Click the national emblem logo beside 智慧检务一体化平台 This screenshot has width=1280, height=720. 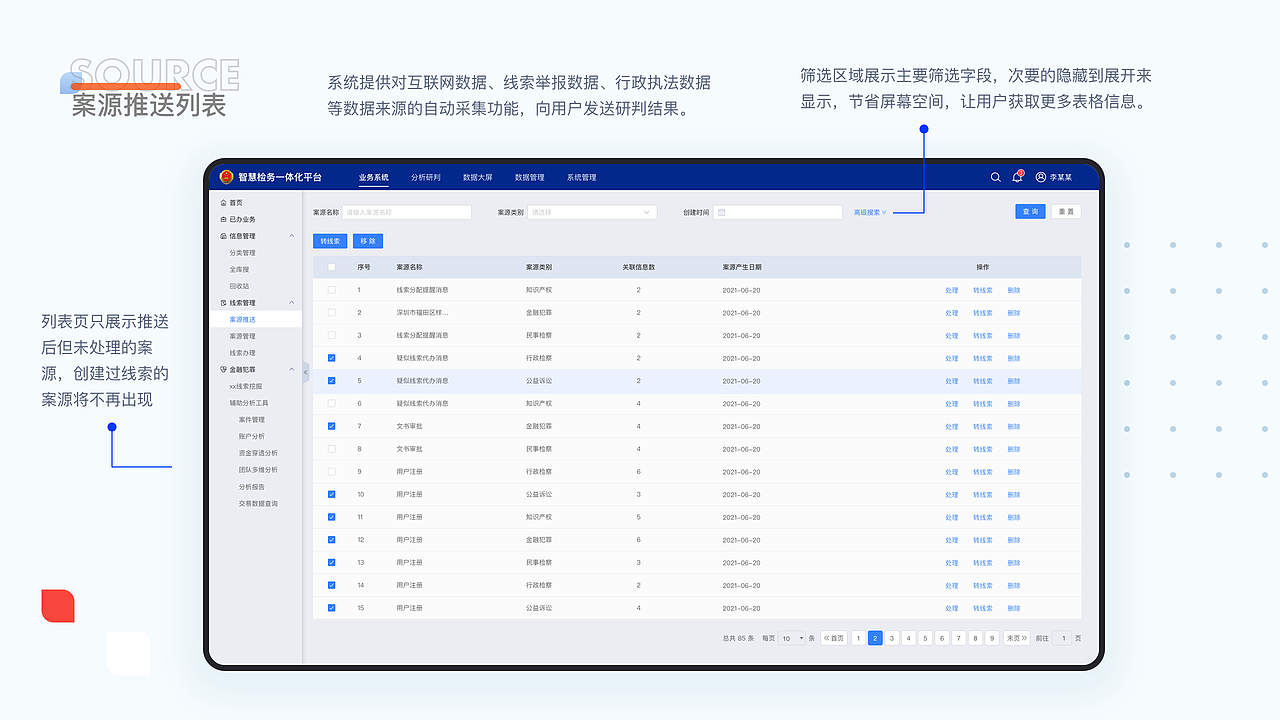pyautogui.click(x=227, y=176)
